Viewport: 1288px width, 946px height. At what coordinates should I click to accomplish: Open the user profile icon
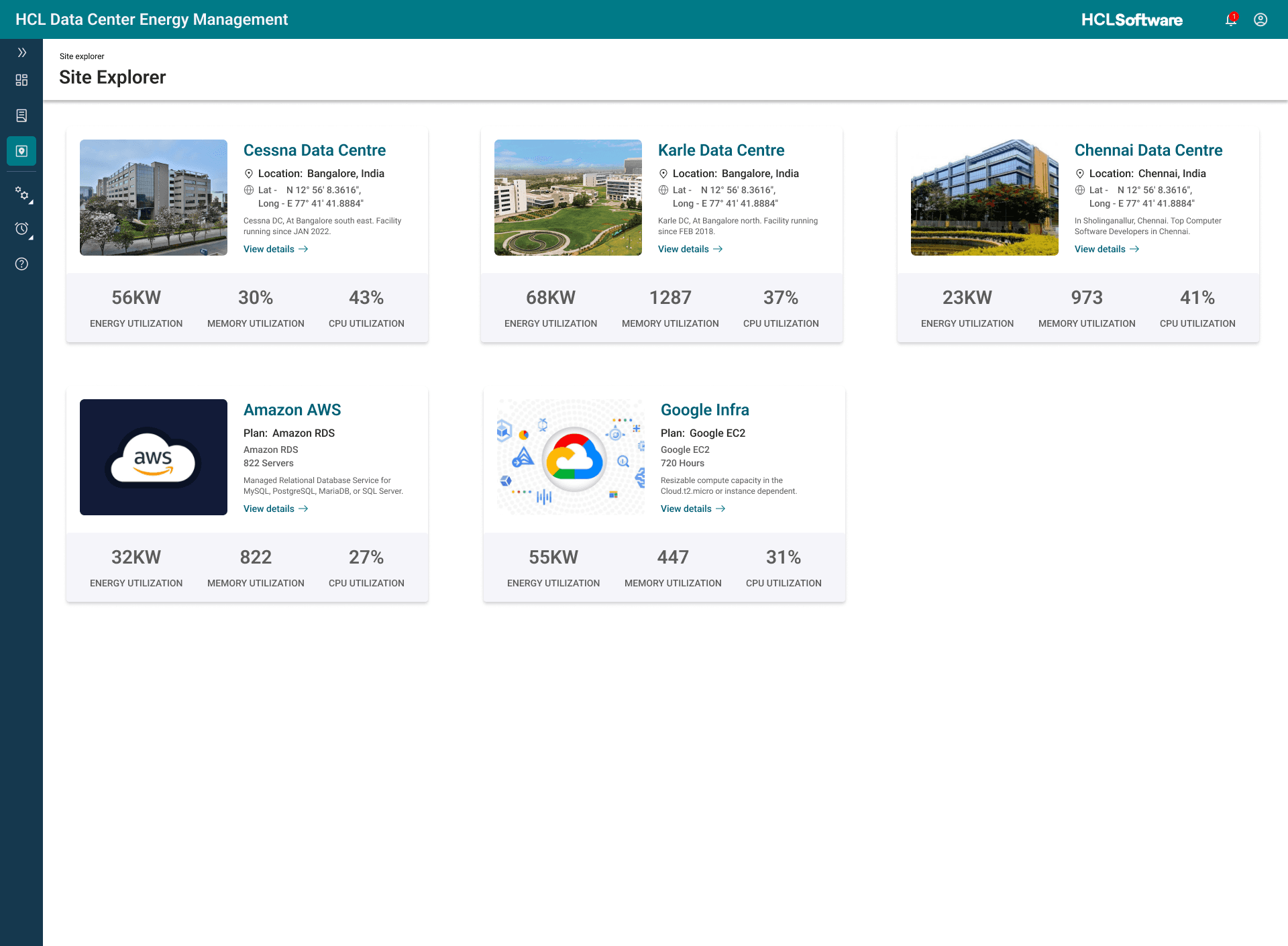pos(1260,19)
